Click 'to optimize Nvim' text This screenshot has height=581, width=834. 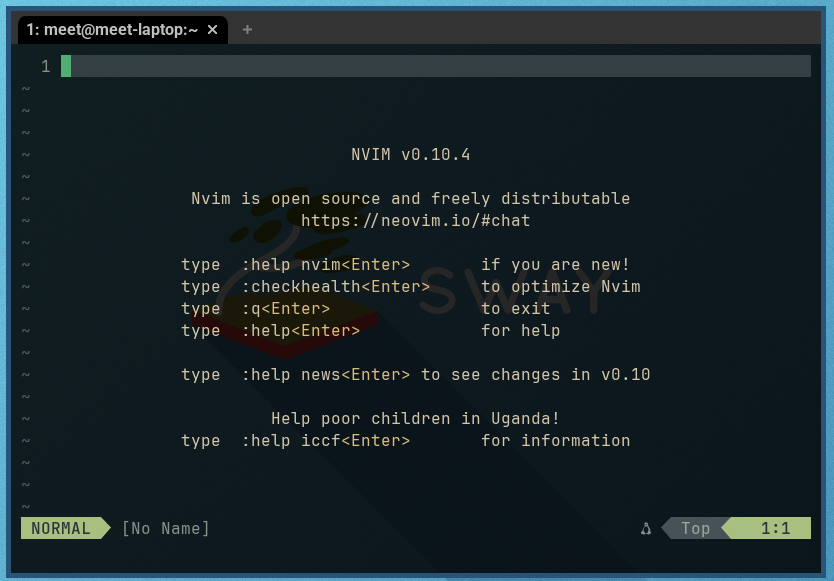tap(561, 287)
